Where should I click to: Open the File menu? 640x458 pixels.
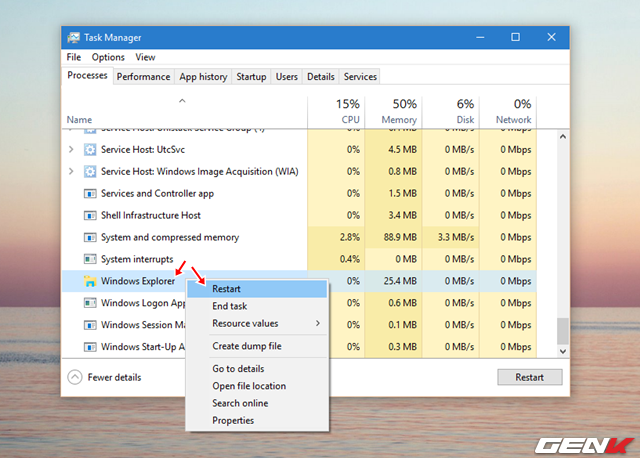[x=74, y=57]
